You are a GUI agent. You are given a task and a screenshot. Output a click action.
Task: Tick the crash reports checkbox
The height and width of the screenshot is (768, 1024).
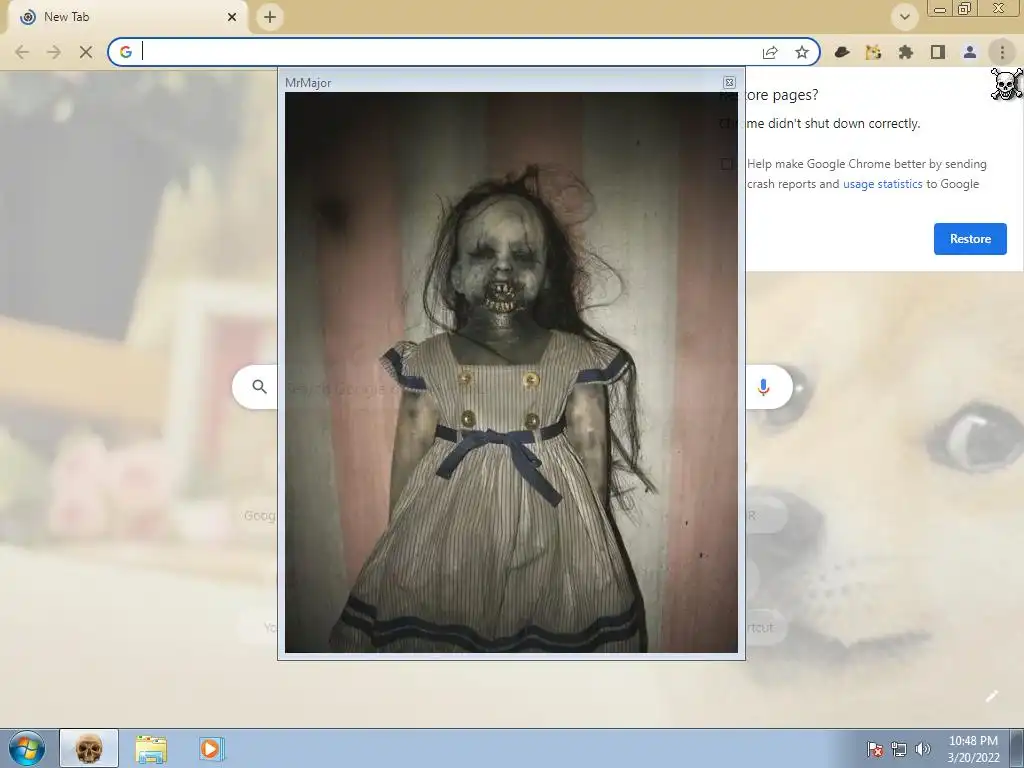(x=727, y=164)
